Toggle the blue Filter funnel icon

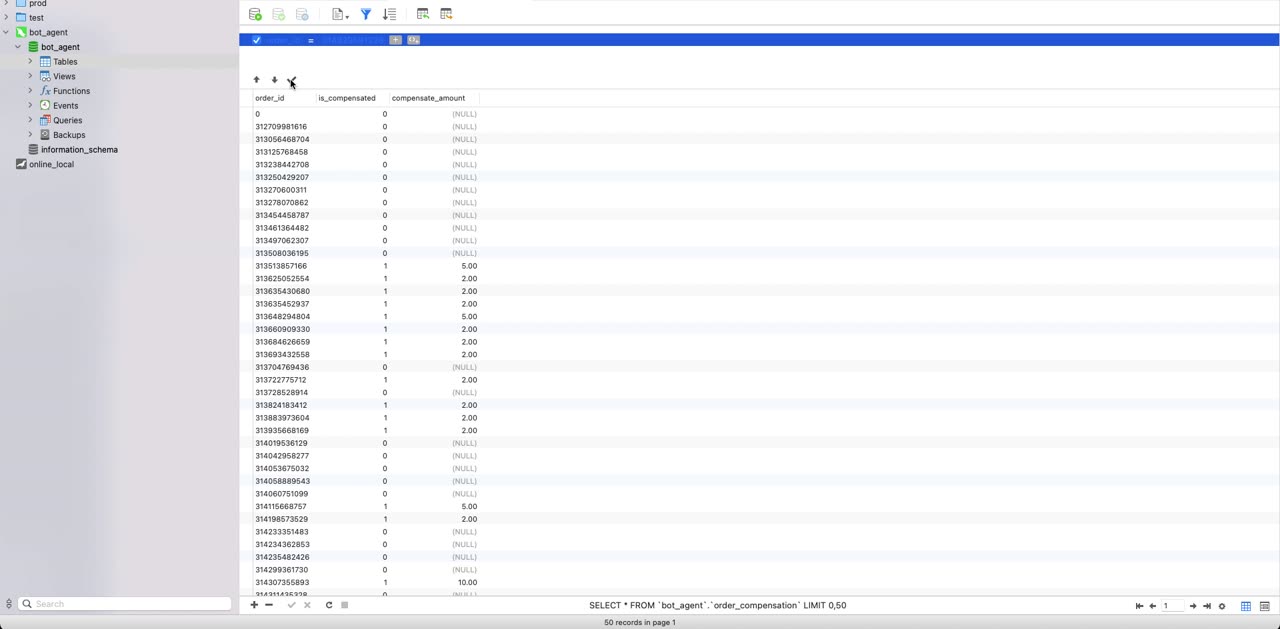[366, 14]
